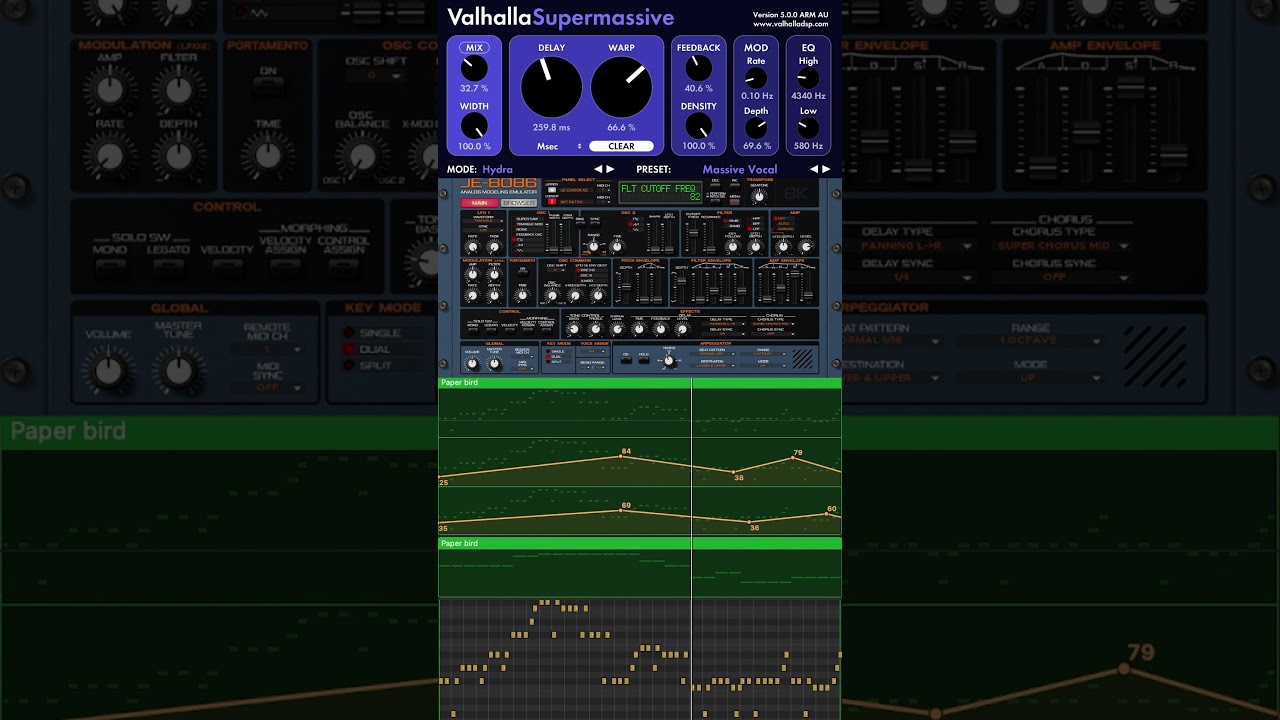Click the JE-8086 Transpose semitone knob

(759, 197)
